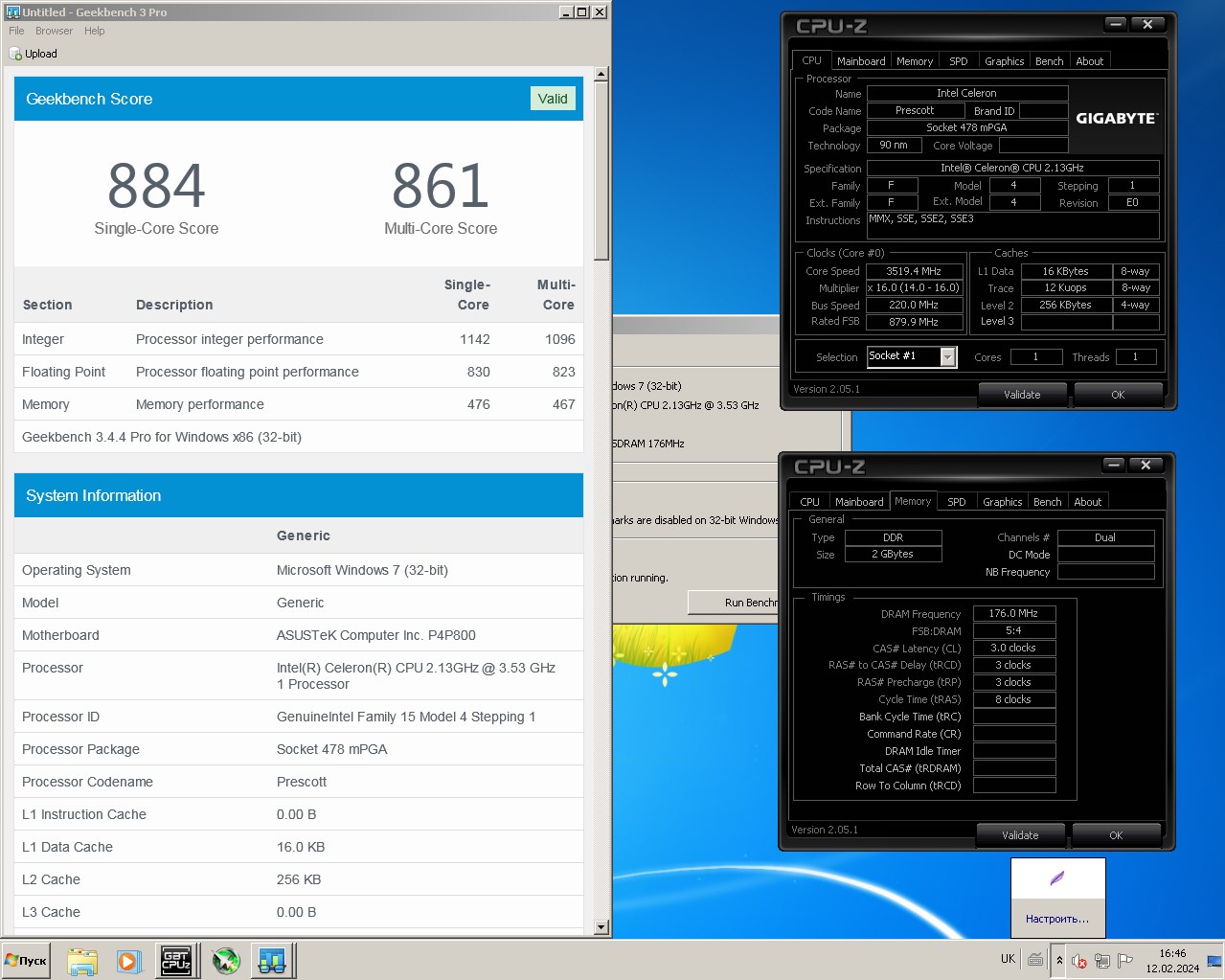Click the muted volume tray icon
Screen dimensions: 1225x980
tap(1079, 960)
